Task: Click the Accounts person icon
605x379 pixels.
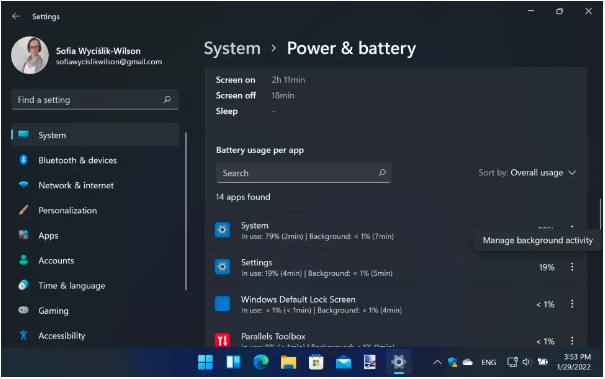Action: pos(24,260)
